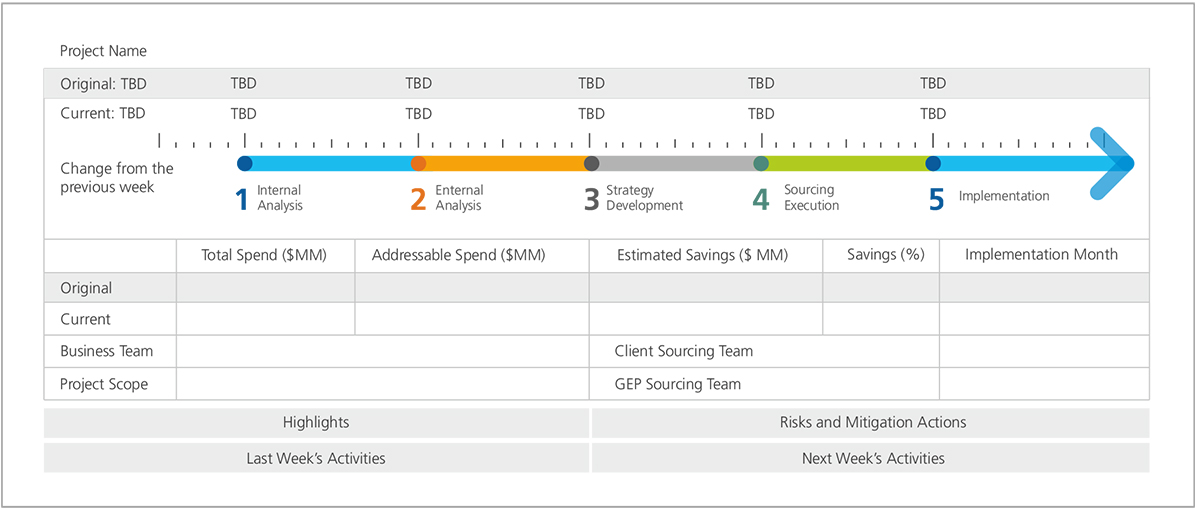This screenshot has height=510, width=1200.
Task: Click Current row TBD above Sourcing Execution stage
Action: tap(761, 113)
